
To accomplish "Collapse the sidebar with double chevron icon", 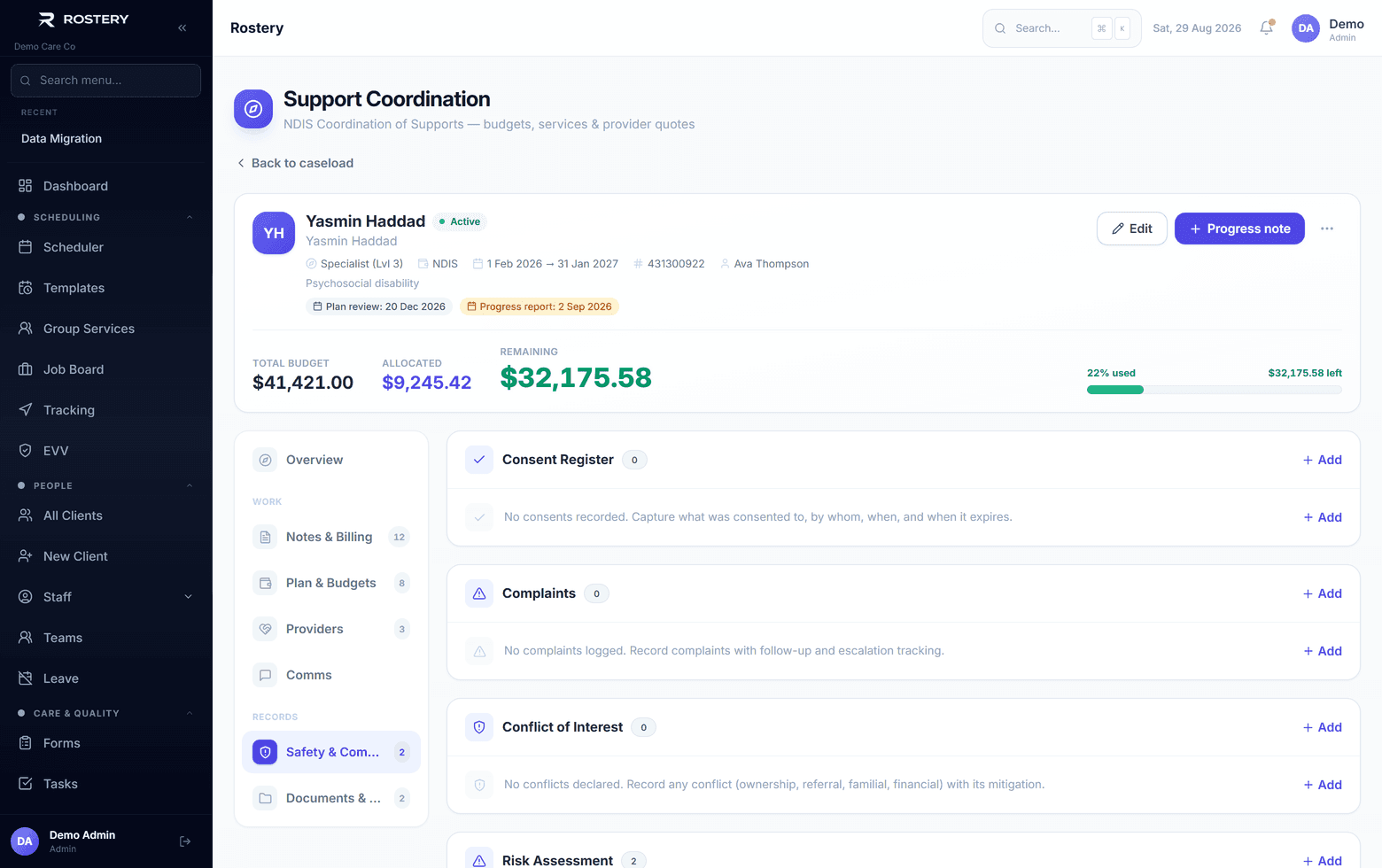I will (182, 27).
